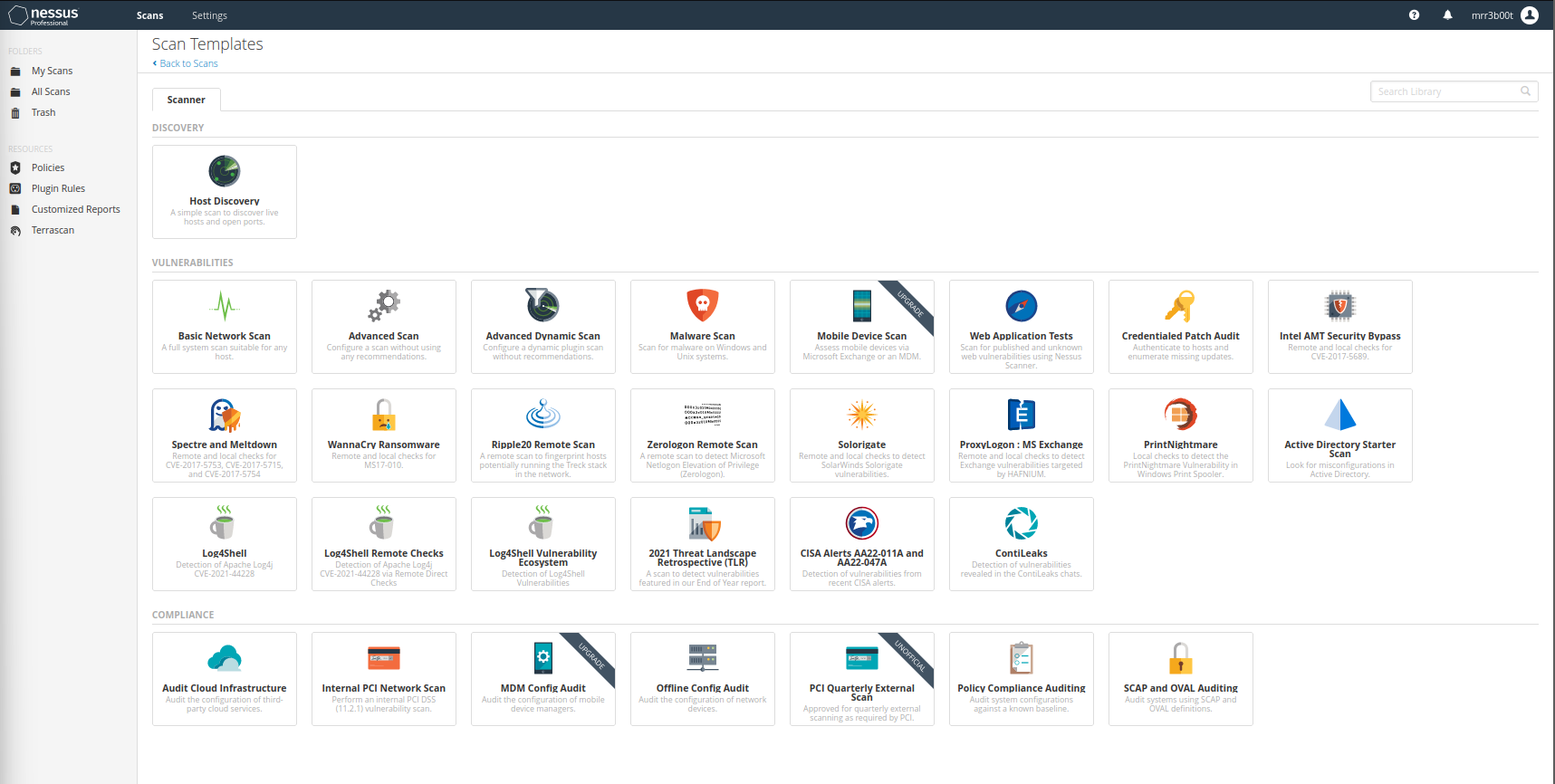Select PCI Quarterly External Scan card icon
1555x784 pixels.
point(862,658)
